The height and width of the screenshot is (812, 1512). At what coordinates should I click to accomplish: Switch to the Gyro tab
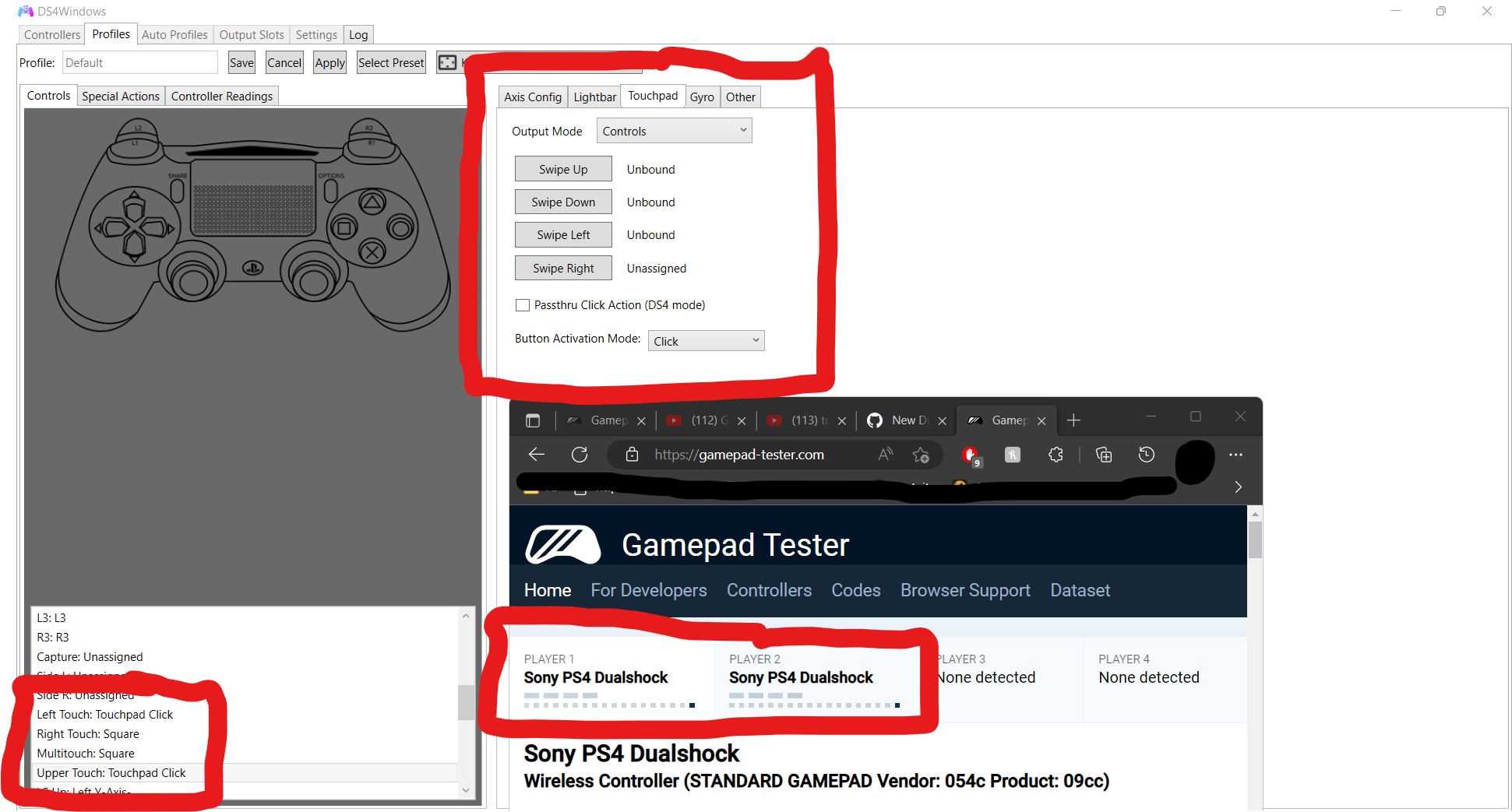702,97
